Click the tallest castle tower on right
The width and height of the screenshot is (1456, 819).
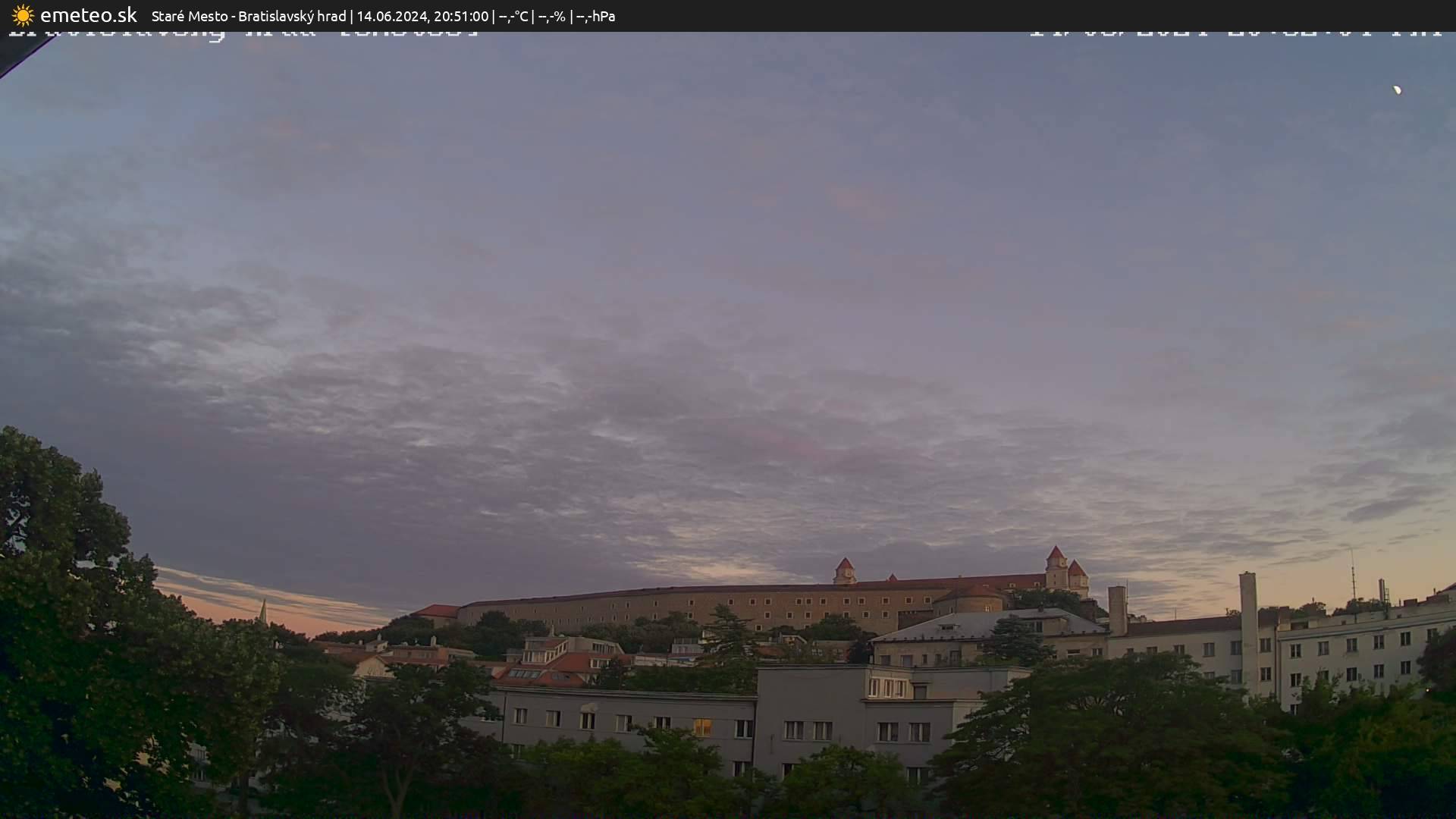1056,567
